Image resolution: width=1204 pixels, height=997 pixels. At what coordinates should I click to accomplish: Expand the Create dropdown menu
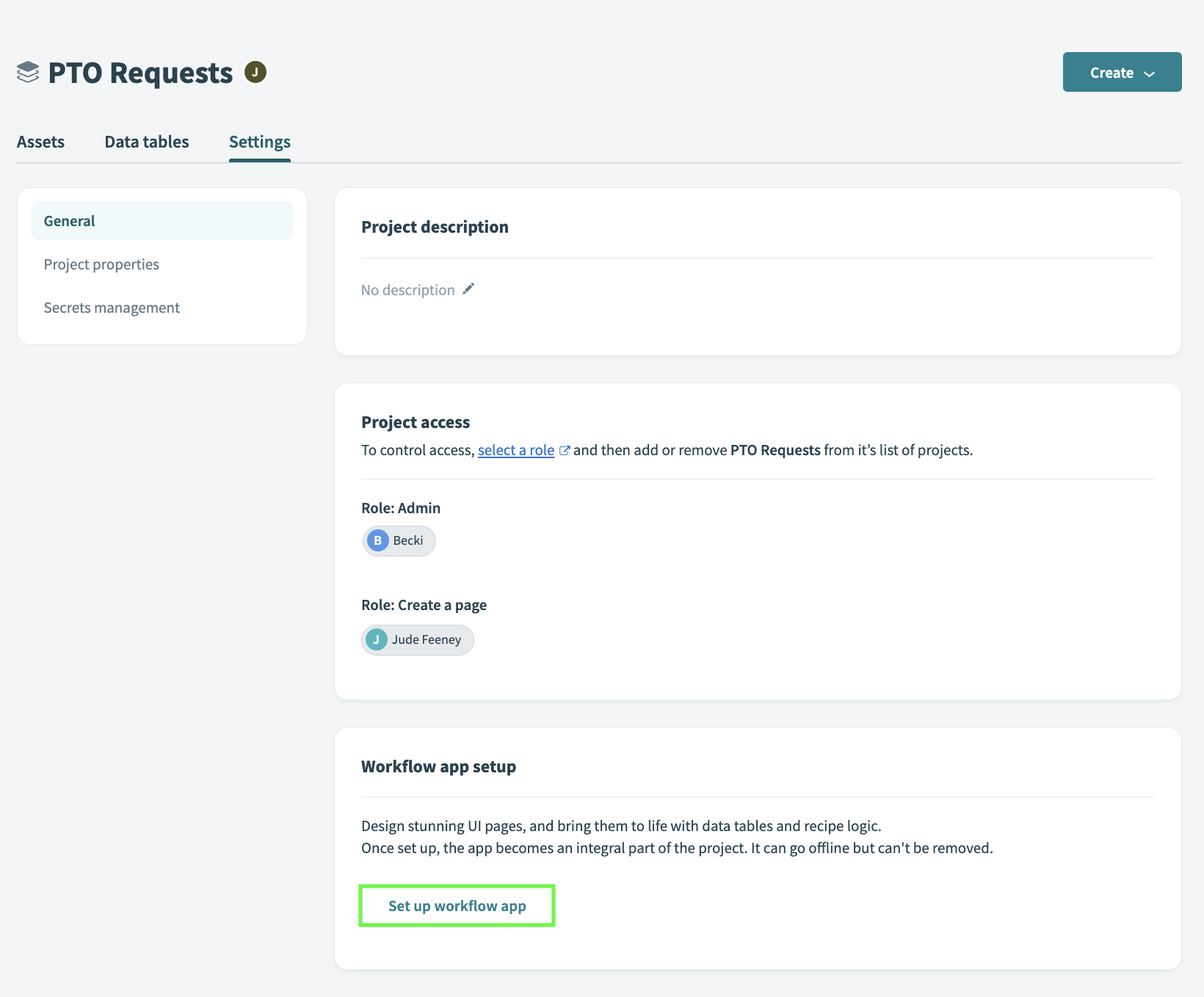[1122, 72]
